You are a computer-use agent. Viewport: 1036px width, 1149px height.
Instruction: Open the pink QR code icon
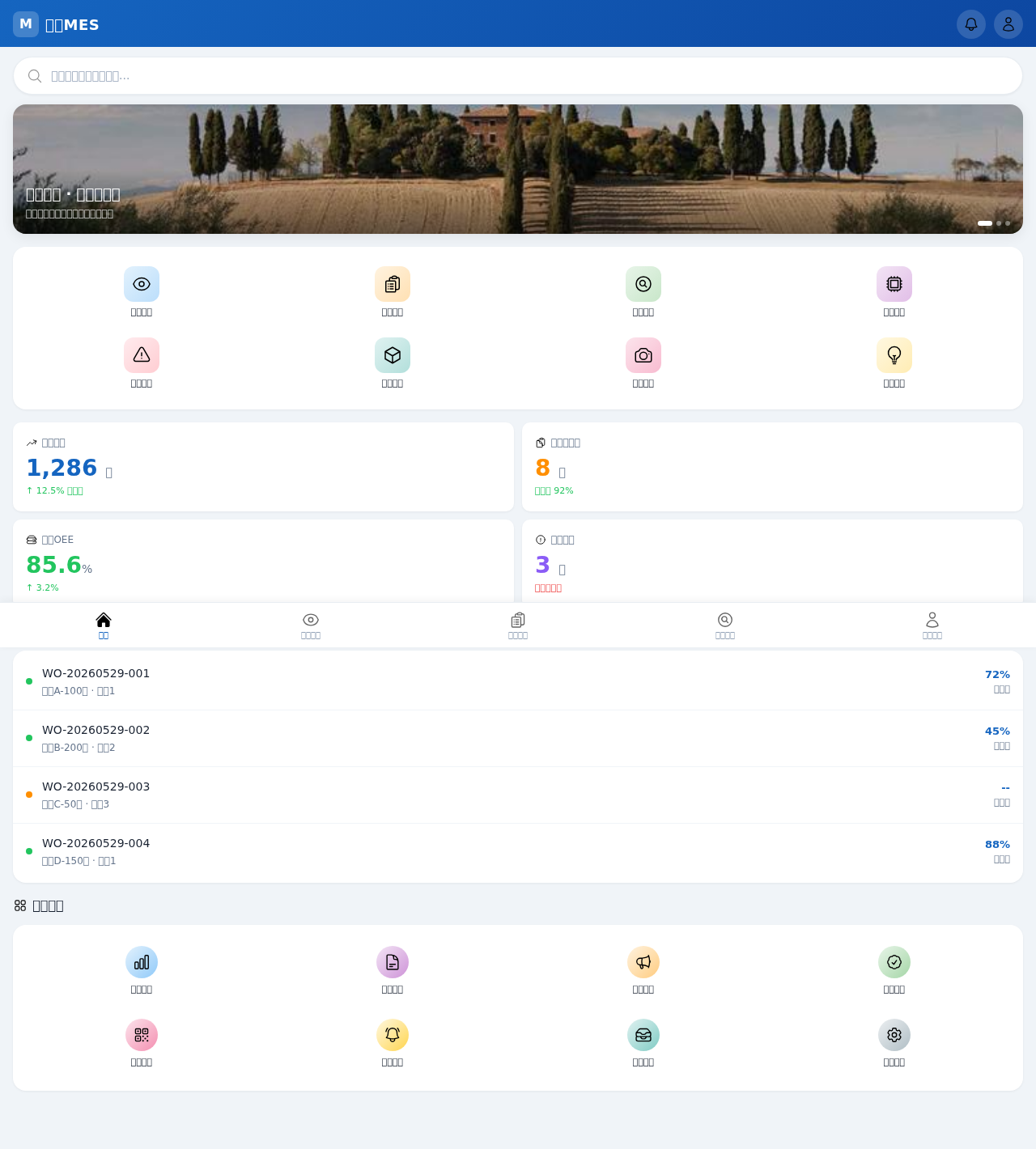142,1035
